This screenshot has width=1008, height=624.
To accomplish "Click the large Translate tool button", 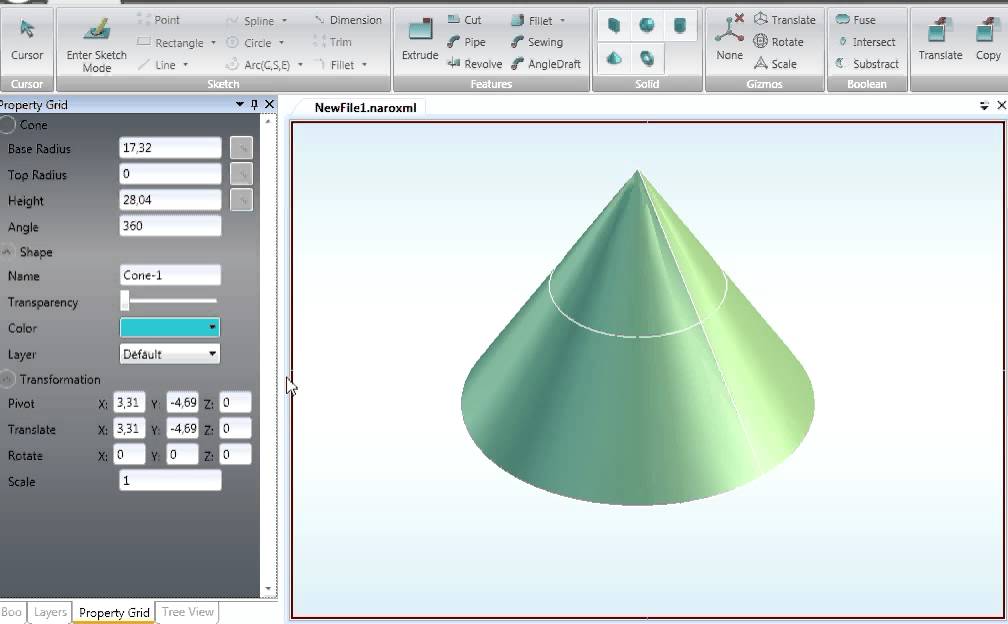I will tap(940, 40).
